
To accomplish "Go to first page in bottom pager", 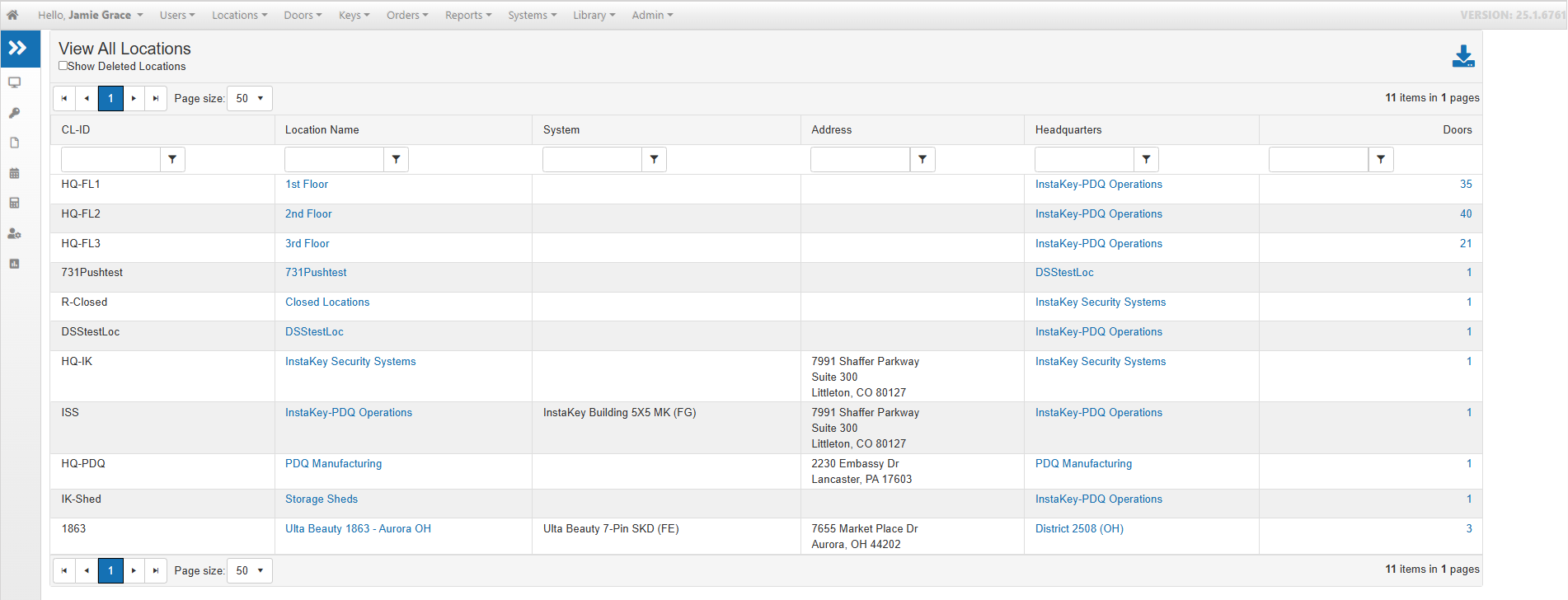I will [64, 570].
